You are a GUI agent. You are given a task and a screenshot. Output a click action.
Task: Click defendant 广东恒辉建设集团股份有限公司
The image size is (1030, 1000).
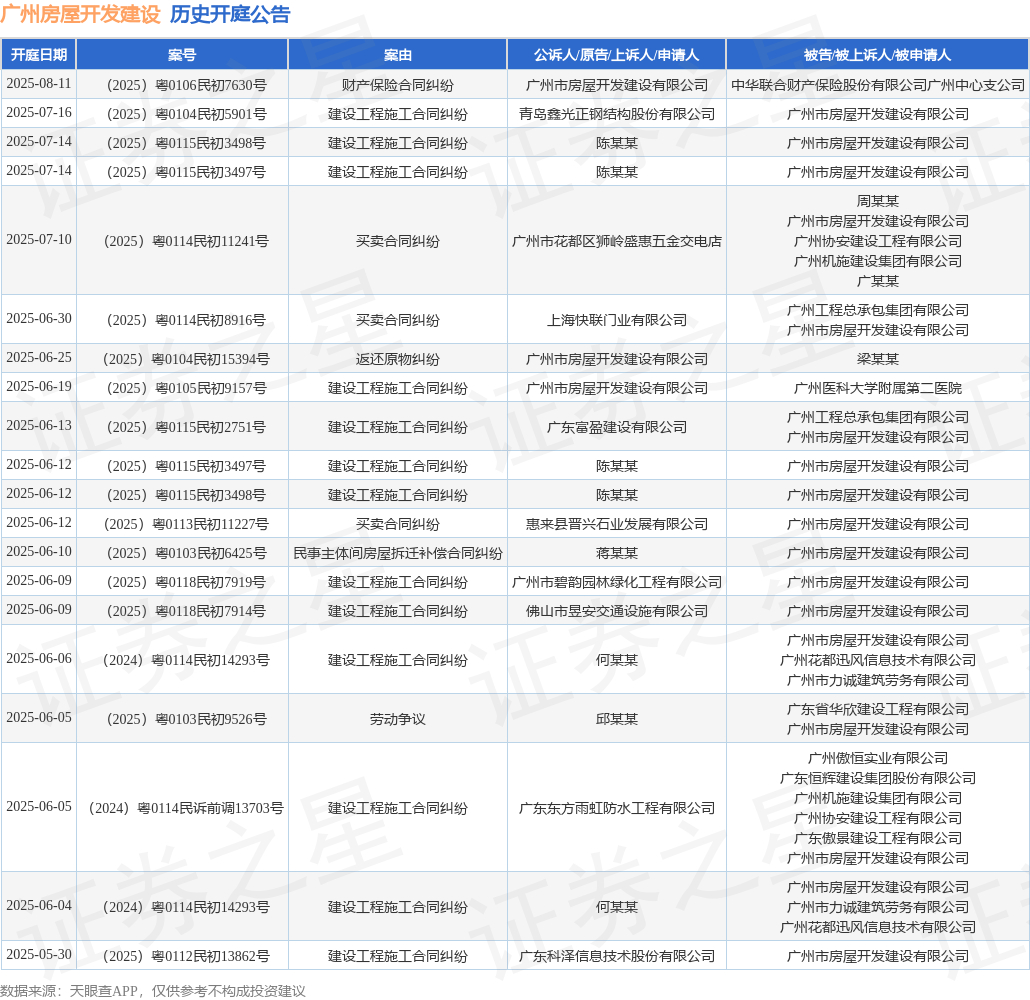coord(878,779)
